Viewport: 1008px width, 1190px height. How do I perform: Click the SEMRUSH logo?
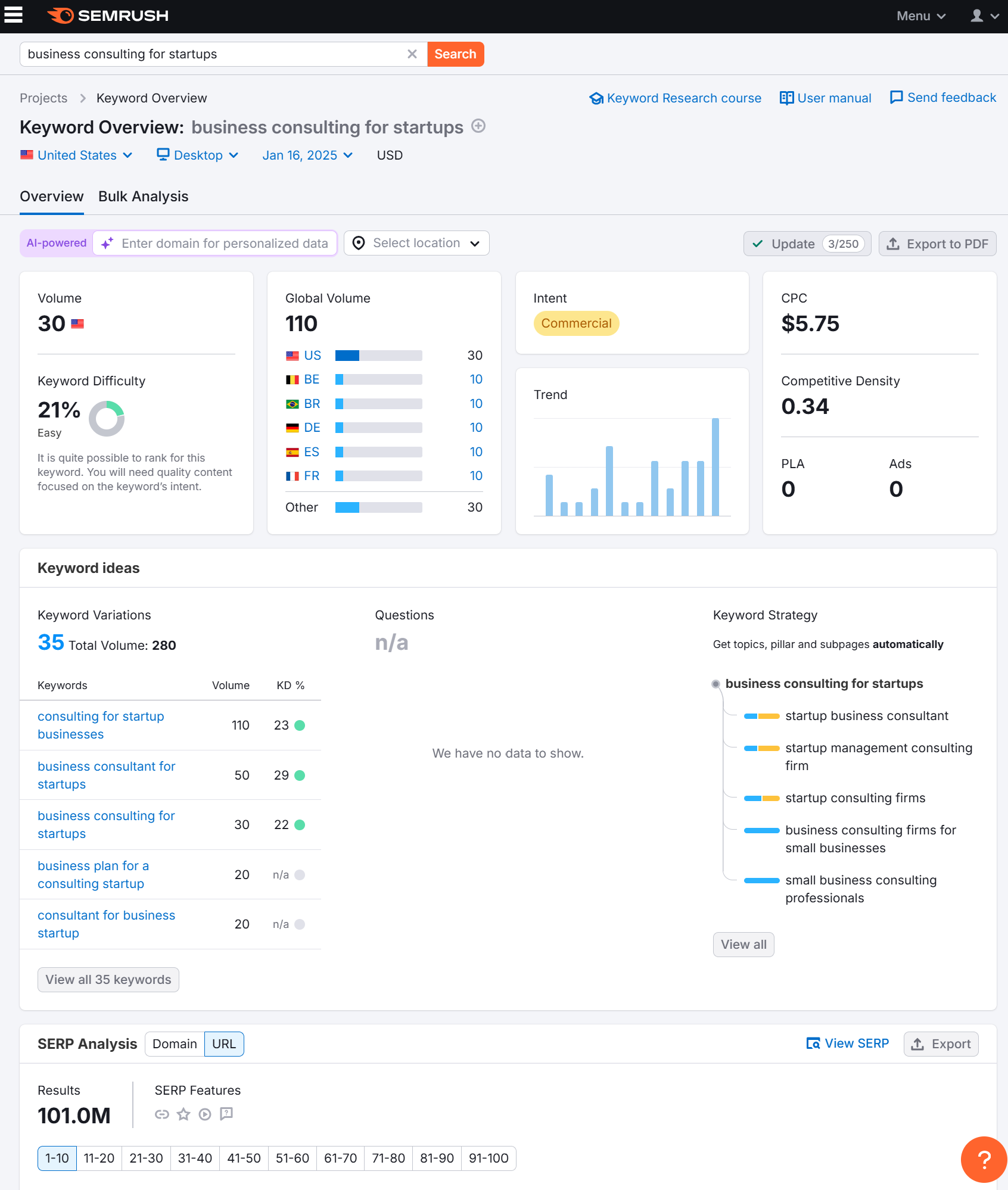108,15
